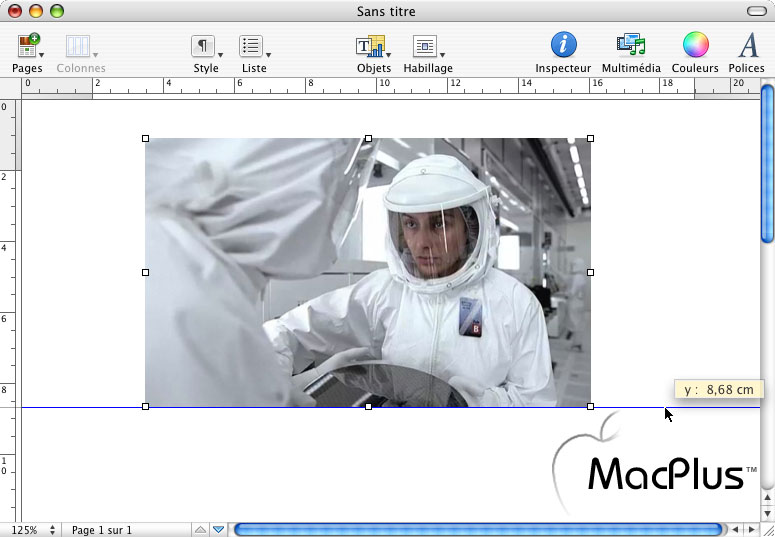The height and width of the screenshot is (537, 775).
Task: Click the toolbar toggle pill button
Action: (x=756, y=11)
